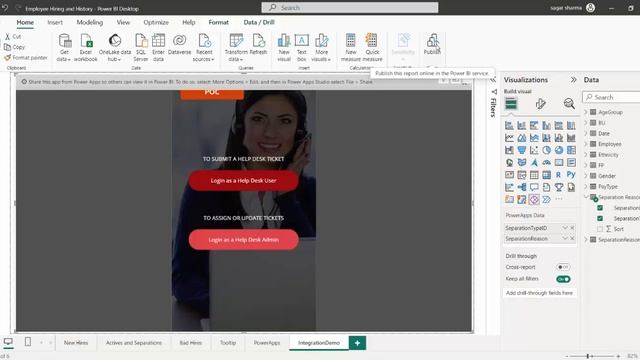
Task: Connect to Dataverse
Action: pyautogui.click(x=179, y=44)
